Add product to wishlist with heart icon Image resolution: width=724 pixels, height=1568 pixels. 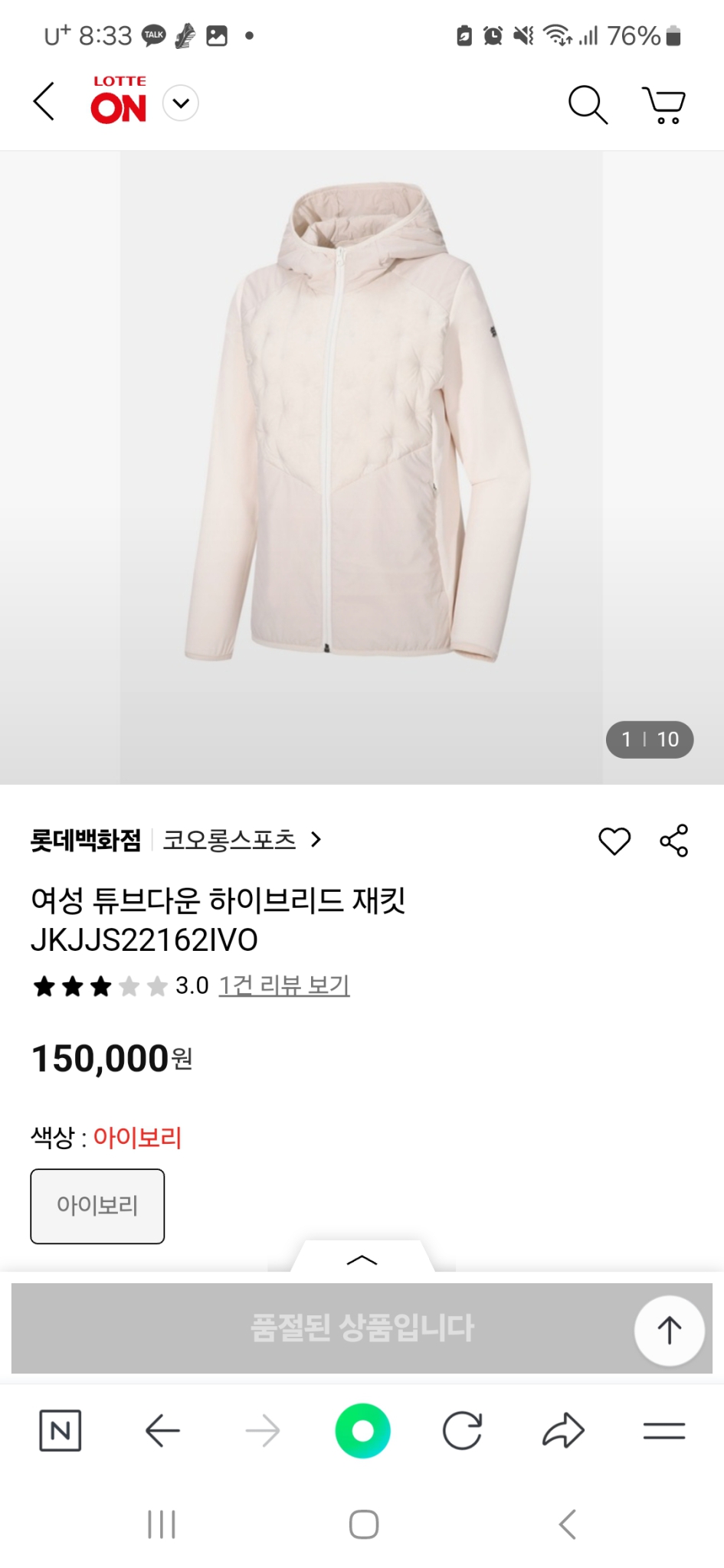coord(614,841)
